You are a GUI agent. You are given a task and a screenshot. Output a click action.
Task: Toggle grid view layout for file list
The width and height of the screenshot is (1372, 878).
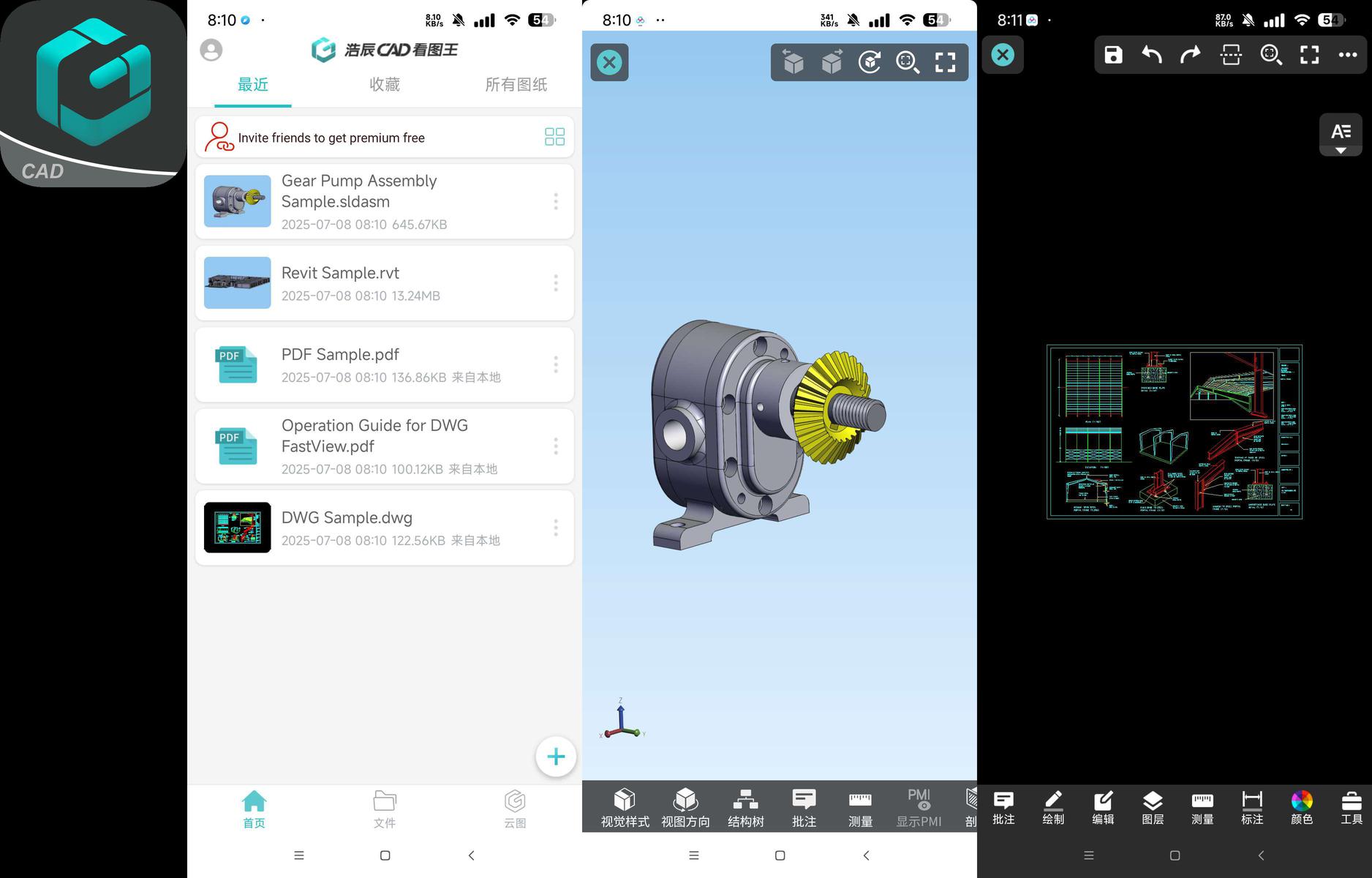click(554, 137)
